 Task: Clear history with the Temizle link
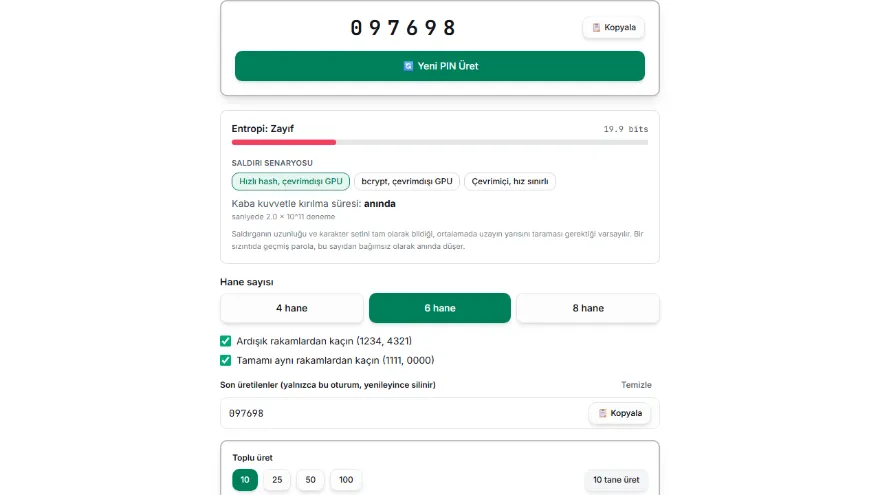point(636,385)
